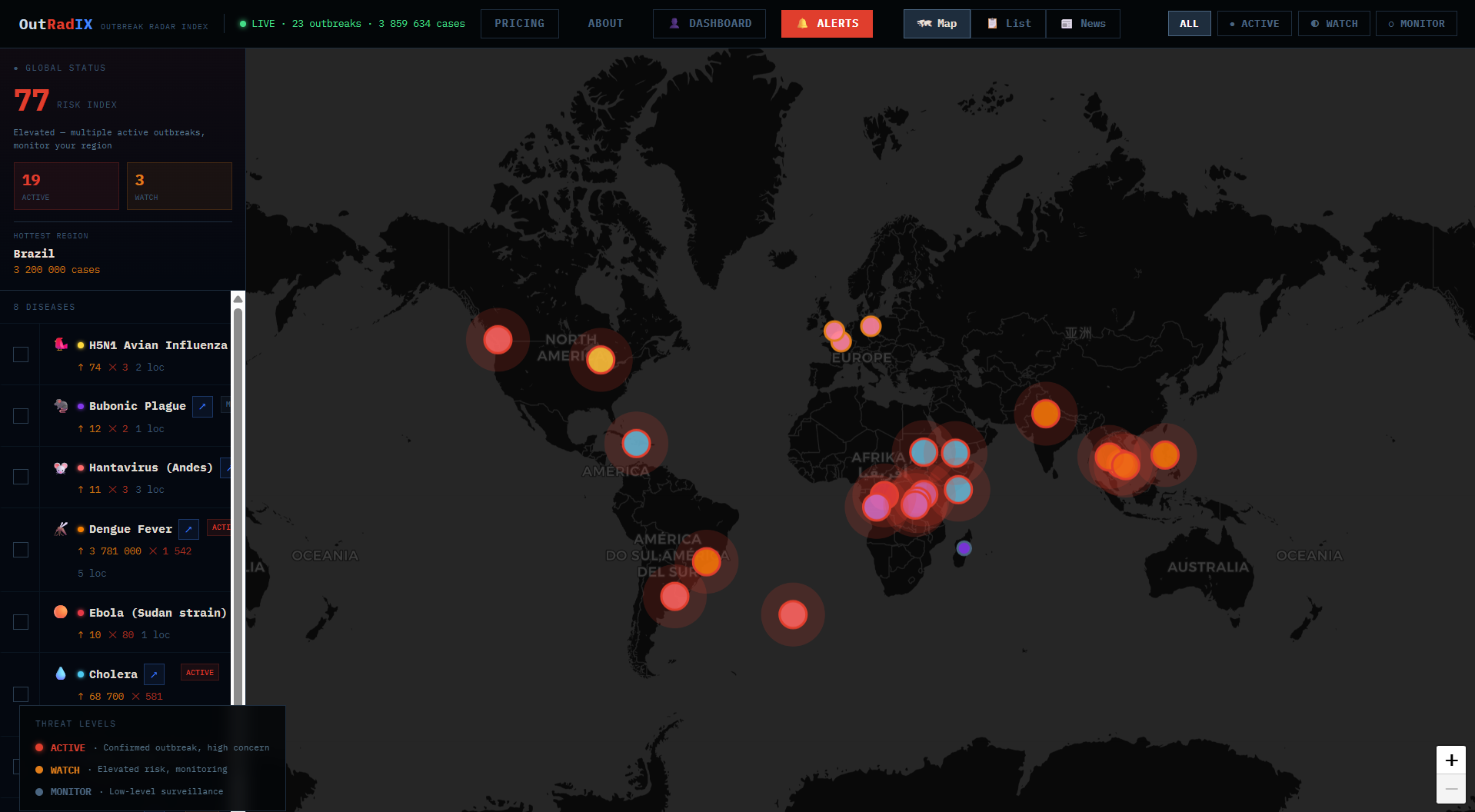Screen dimensions: 1475x812
Task: Toggle the ACTIVE threat filter
Action: (1254, 24)
